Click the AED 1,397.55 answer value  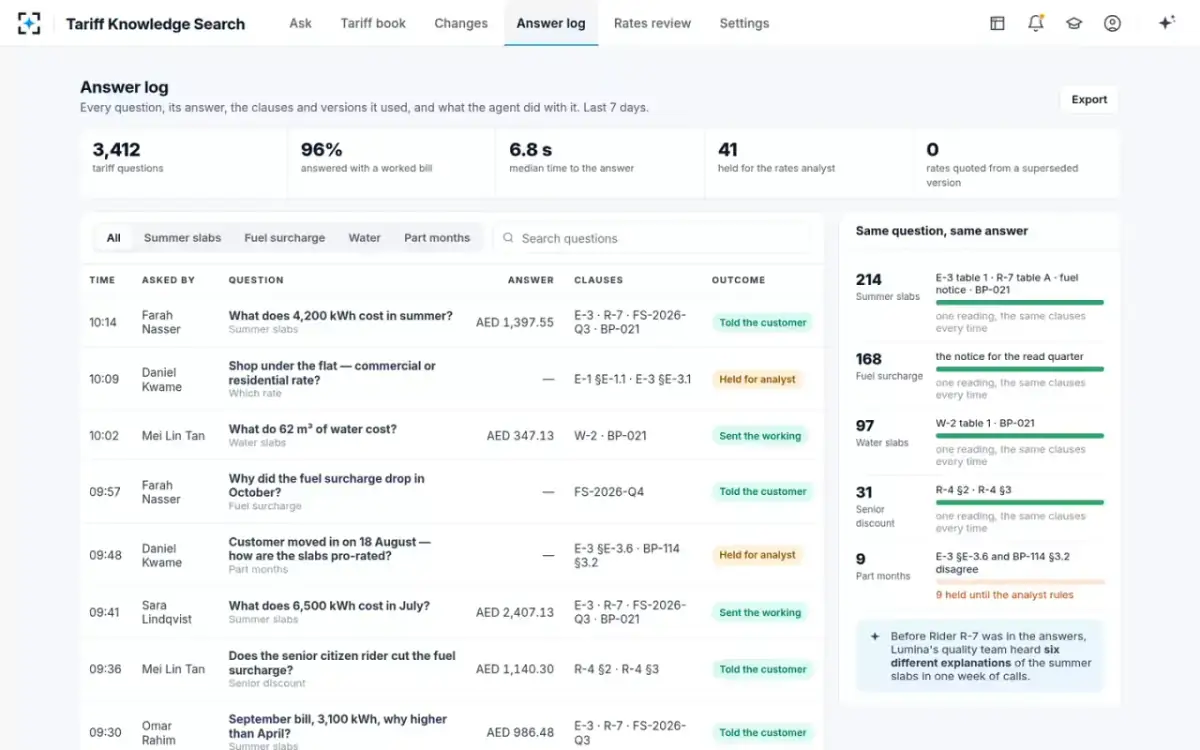[x=515, y=322]
